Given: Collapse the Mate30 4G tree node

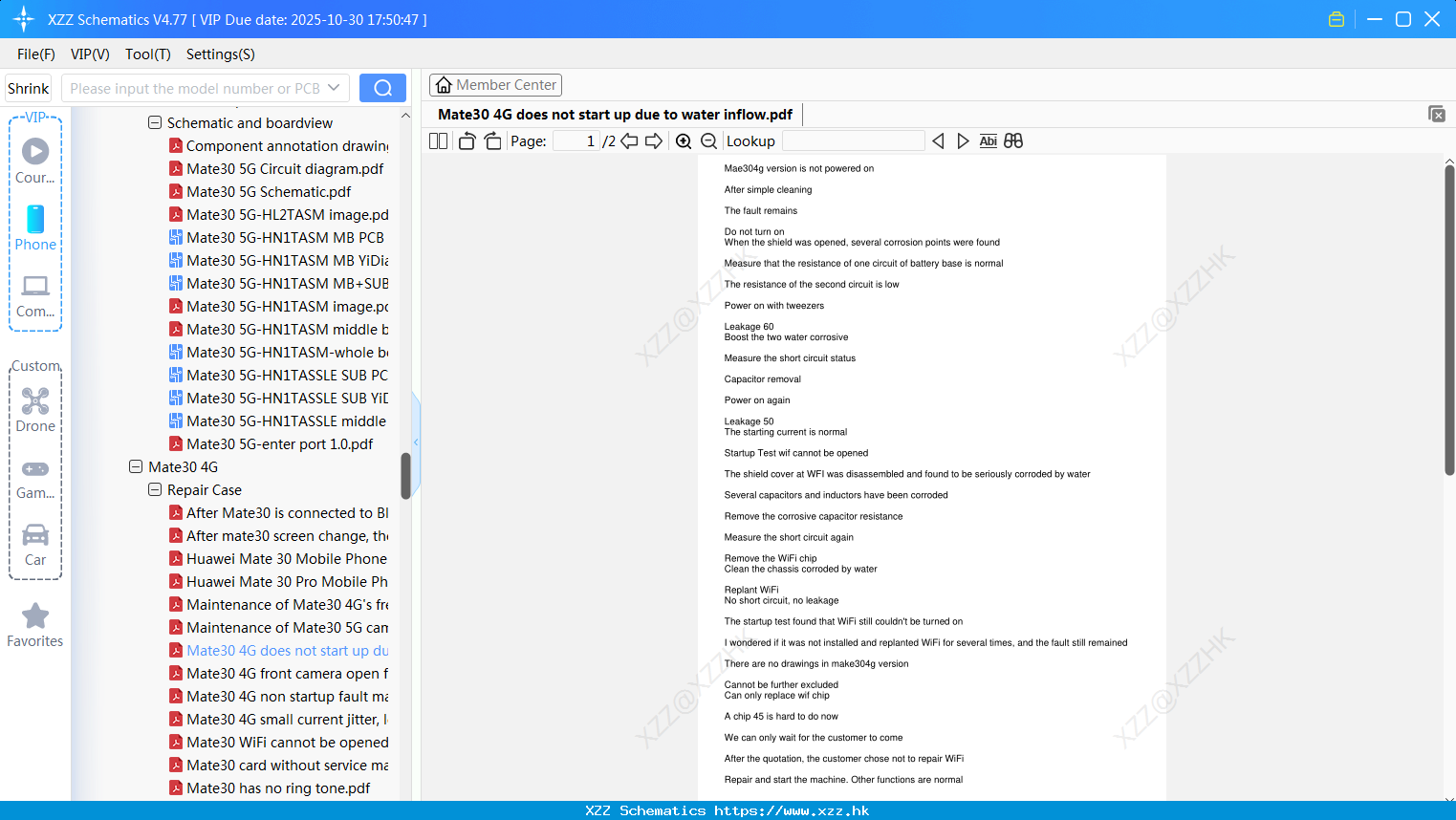Looking at the screenshot, I should tap(136, 467).
